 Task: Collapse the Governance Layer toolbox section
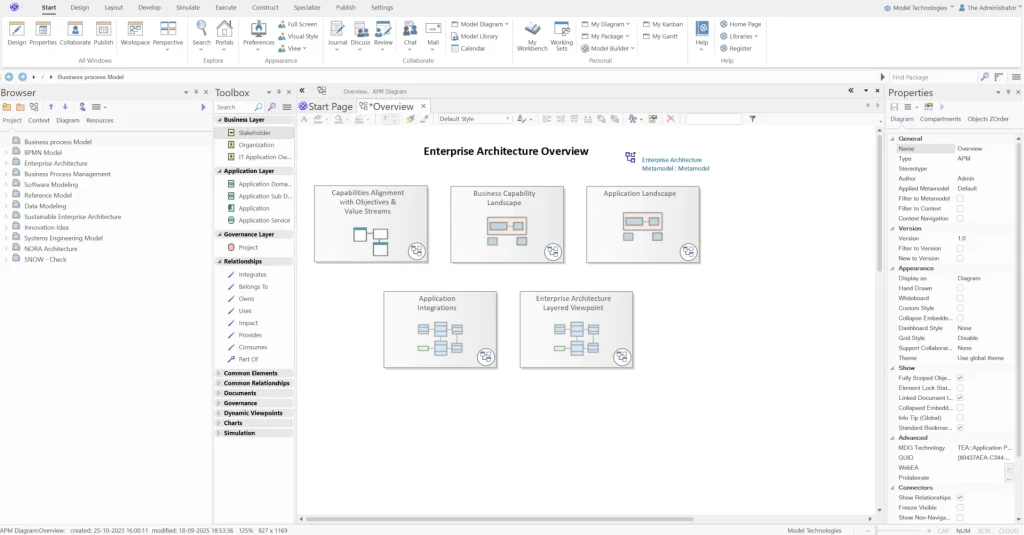[x=219, y=235]
